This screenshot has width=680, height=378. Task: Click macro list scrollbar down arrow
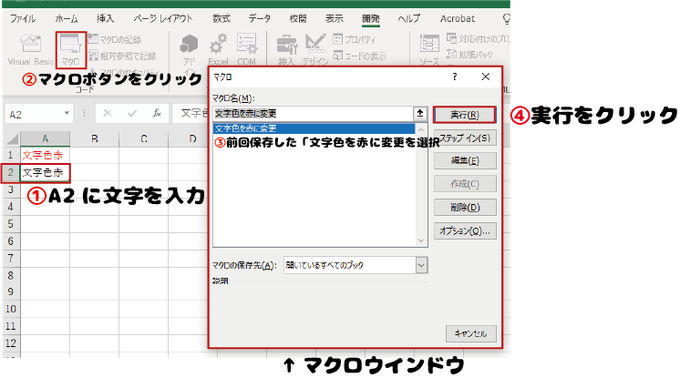tap(421, 241)
